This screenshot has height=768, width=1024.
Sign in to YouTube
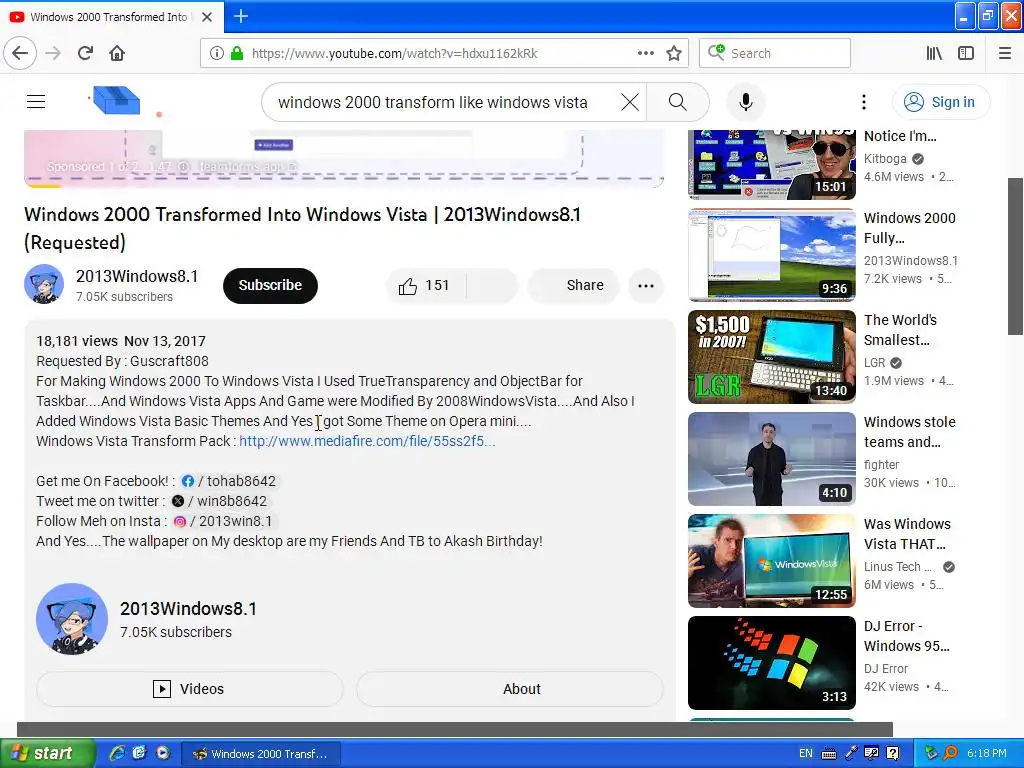click(941, 102)
